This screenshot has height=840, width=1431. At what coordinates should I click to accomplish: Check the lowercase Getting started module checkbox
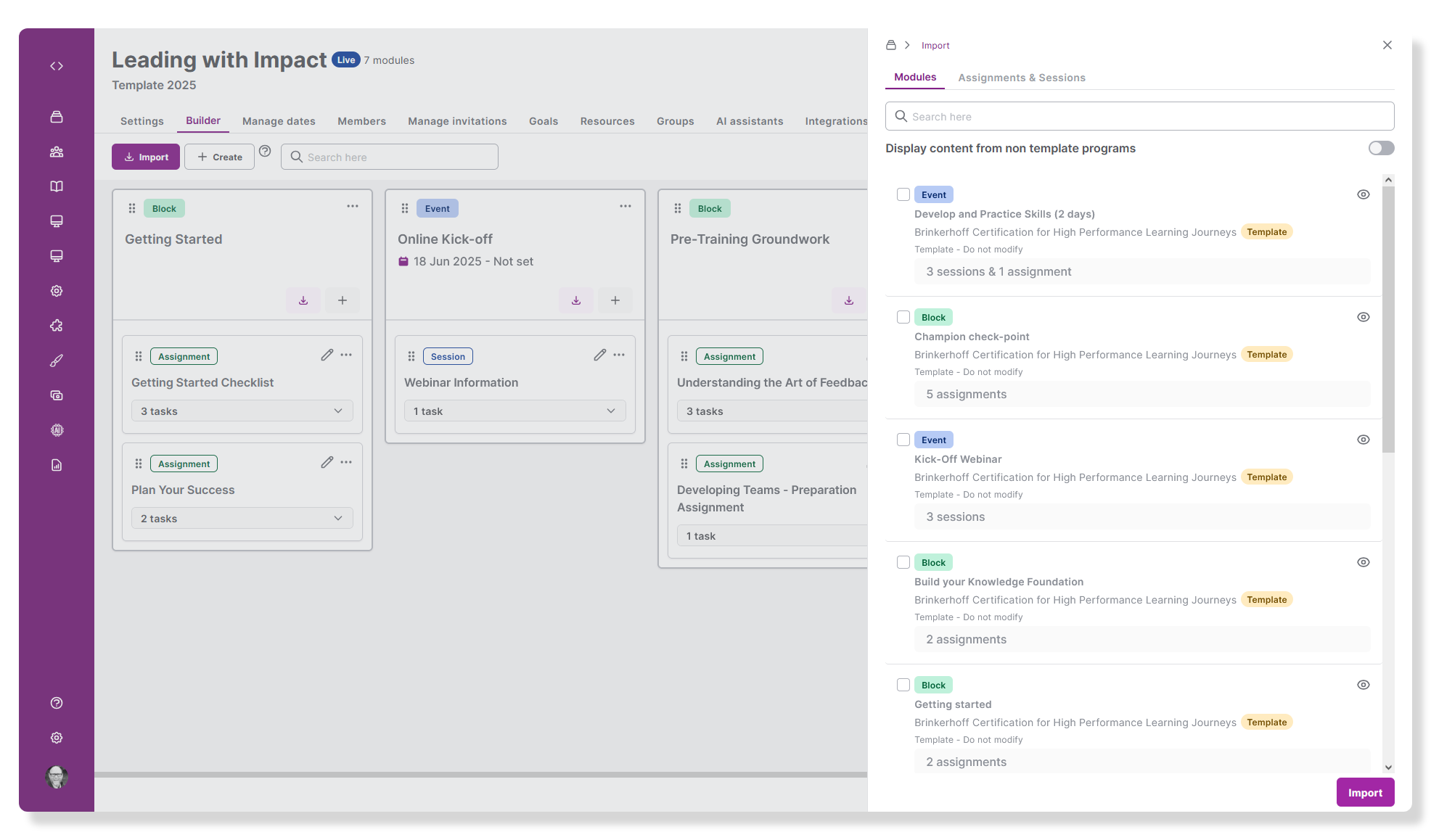(x=903, y=685)
